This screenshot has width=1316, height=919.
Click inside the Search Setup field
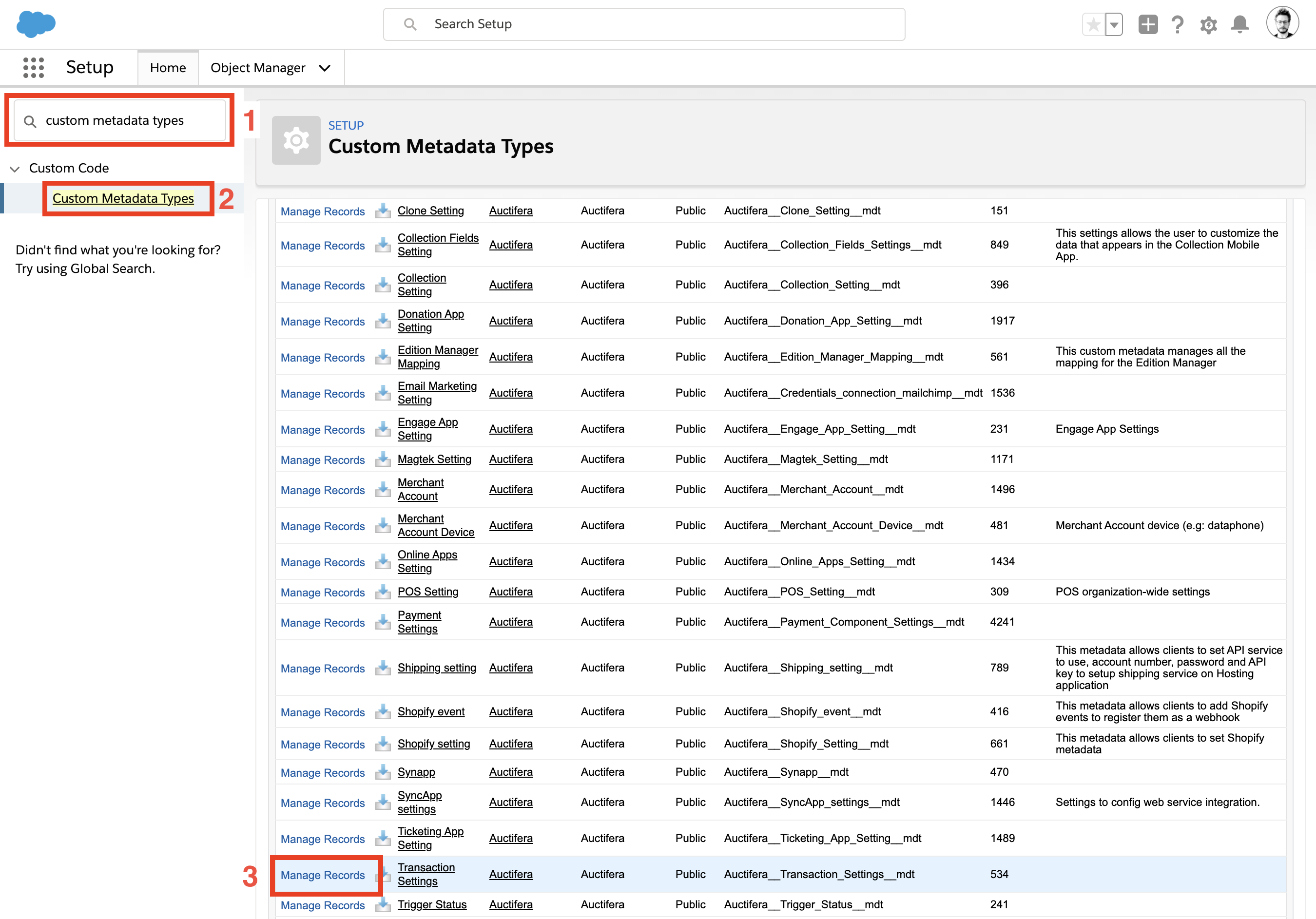pyautogui.click(x=642, y=24)
